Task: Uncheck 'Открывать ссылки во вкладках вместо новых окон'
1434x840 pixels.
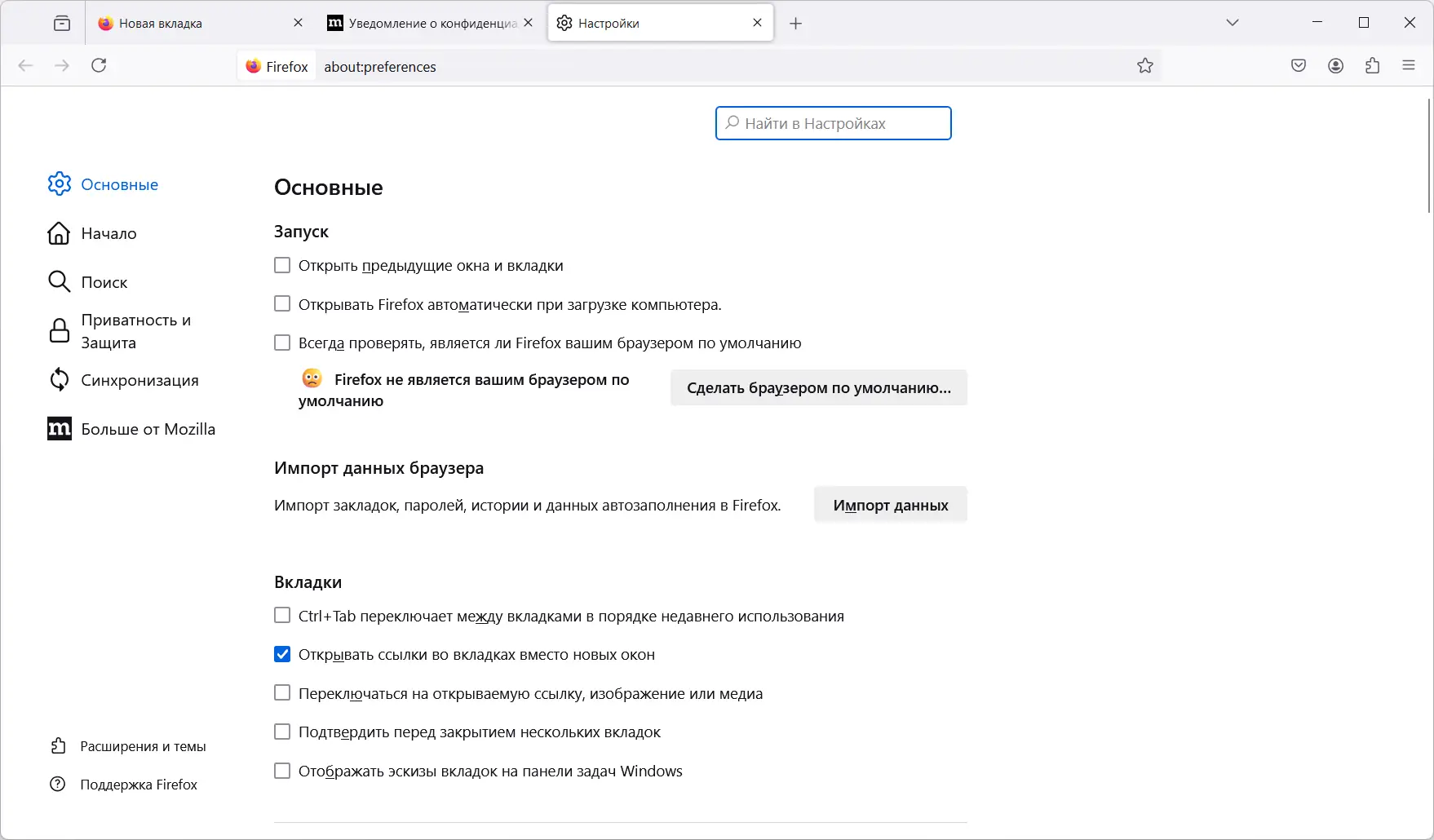Action: [281, 654]
